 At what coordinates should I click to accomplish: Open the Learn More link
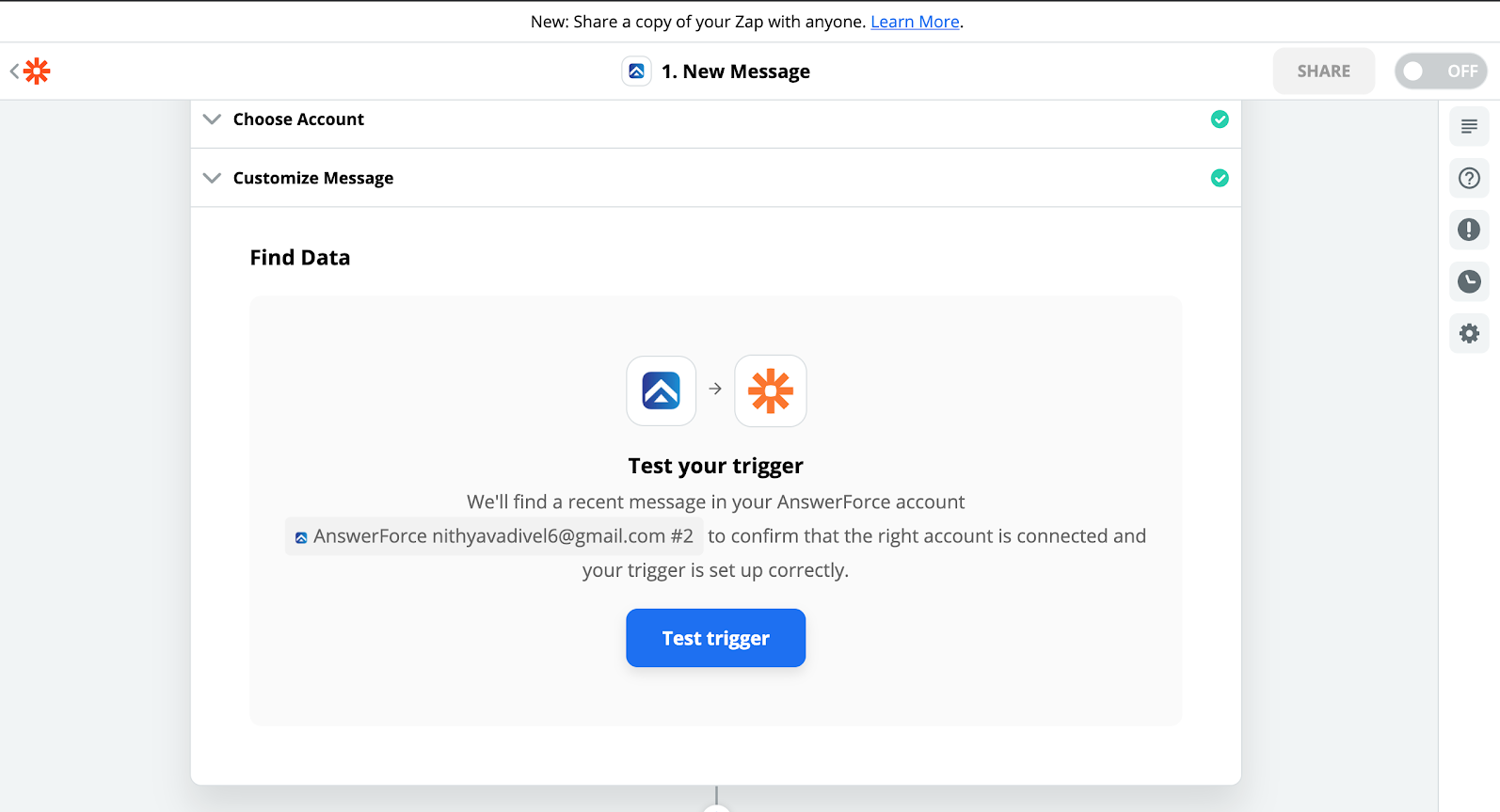tap(915, 22)
